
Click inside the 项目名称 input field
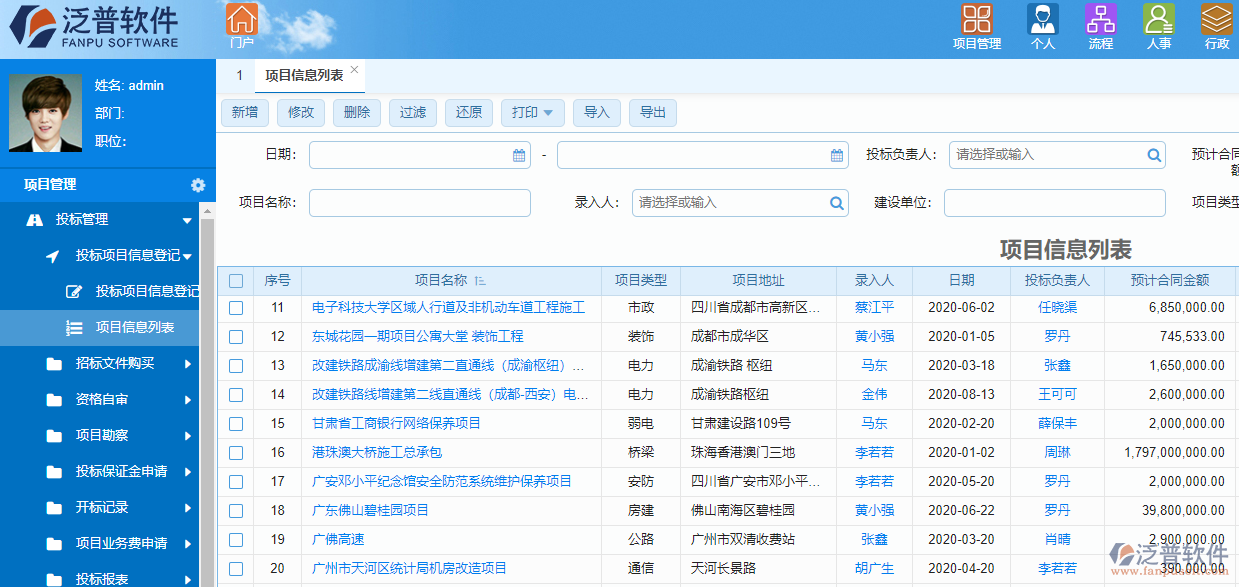pos(420,202)
